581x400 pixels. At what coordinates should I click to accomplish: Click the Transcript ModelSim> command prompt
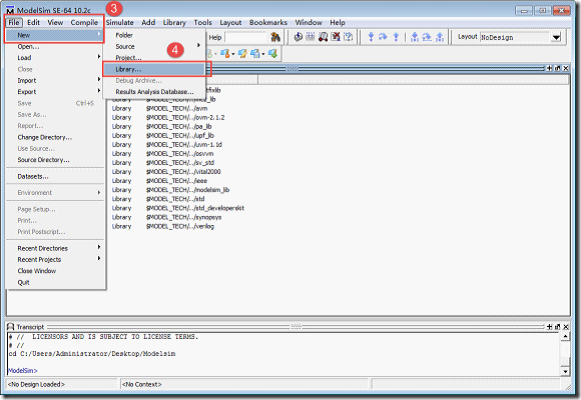pyautogui.click(x=23, y=370)
